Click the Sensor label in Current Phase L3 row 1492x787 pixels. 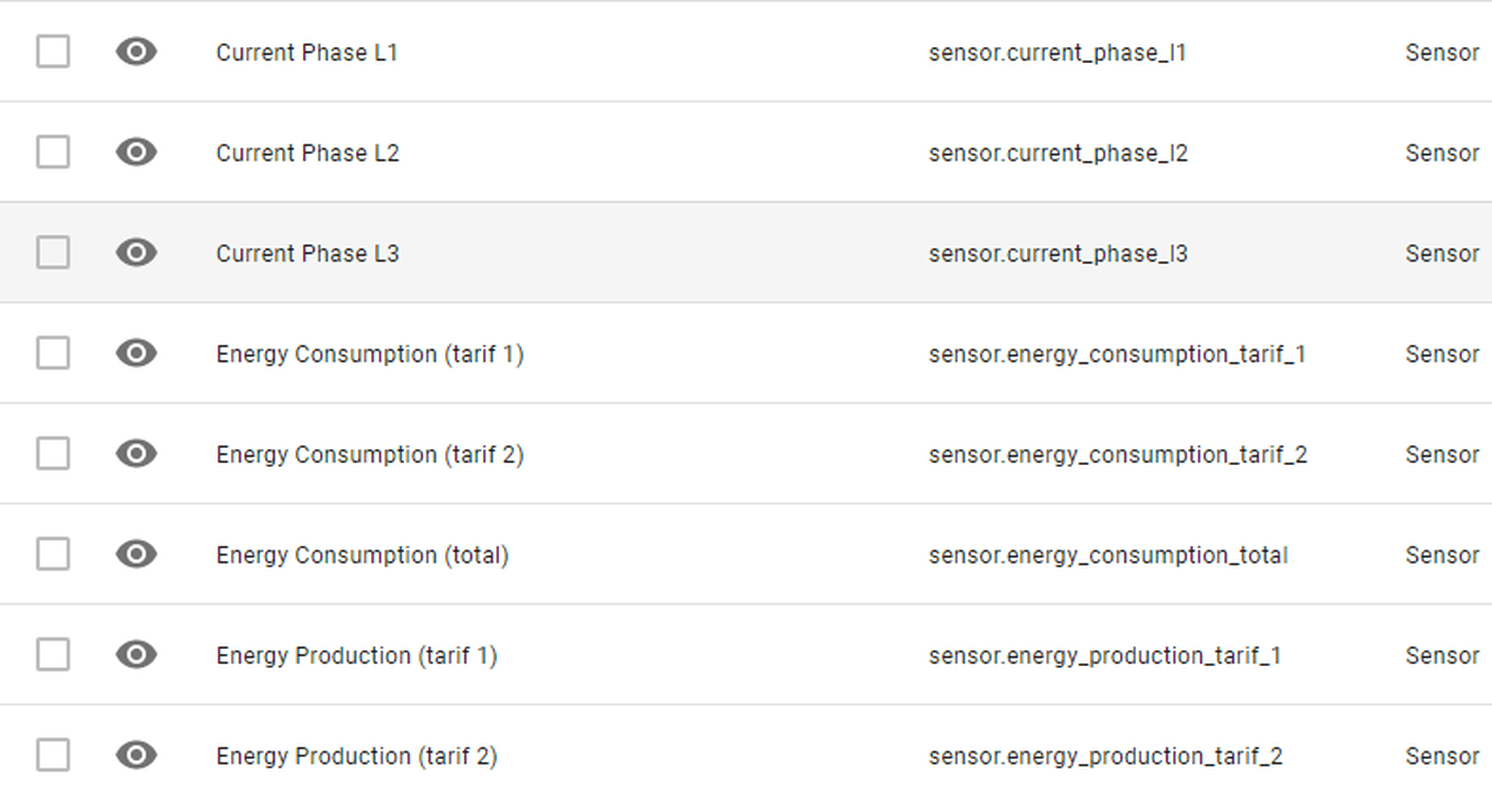tap(1442, 254)
